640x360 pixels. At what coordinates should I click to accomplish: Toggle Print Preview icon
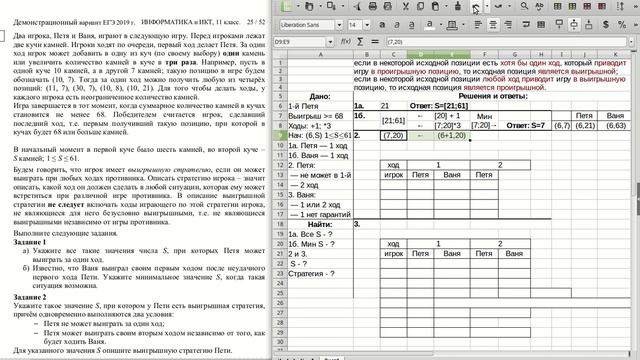(387, 6)
